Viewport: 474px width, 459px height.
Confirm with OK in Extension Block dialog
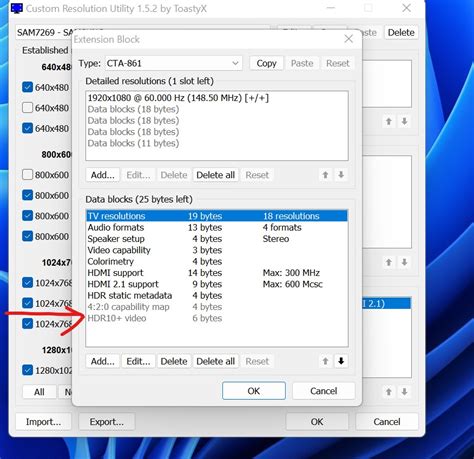click(254, 391)
